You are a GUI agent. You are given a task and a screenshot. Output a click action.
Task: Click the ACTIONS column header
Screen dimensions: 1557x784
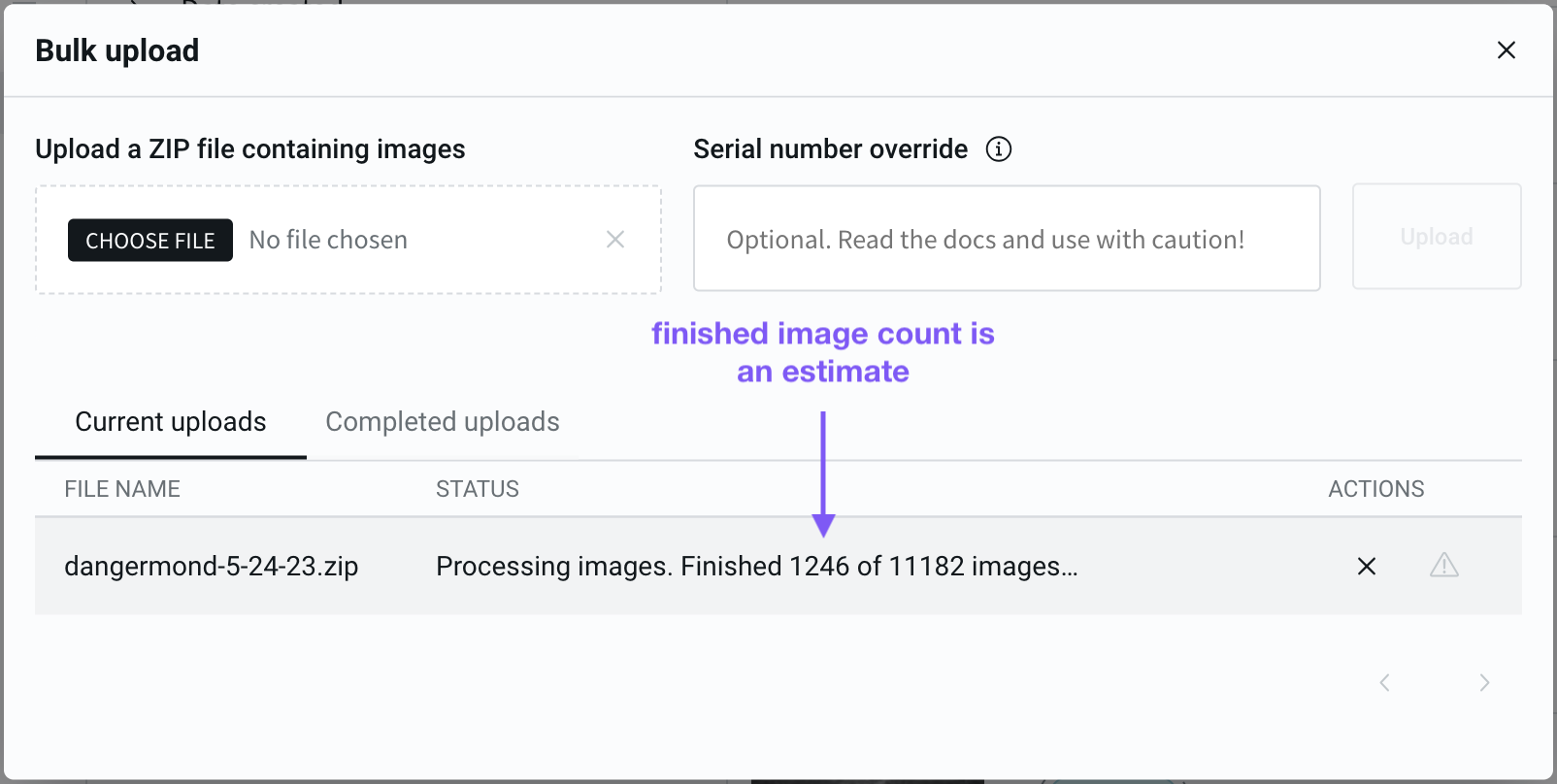pyautogui.click(x=1375, y=489)
